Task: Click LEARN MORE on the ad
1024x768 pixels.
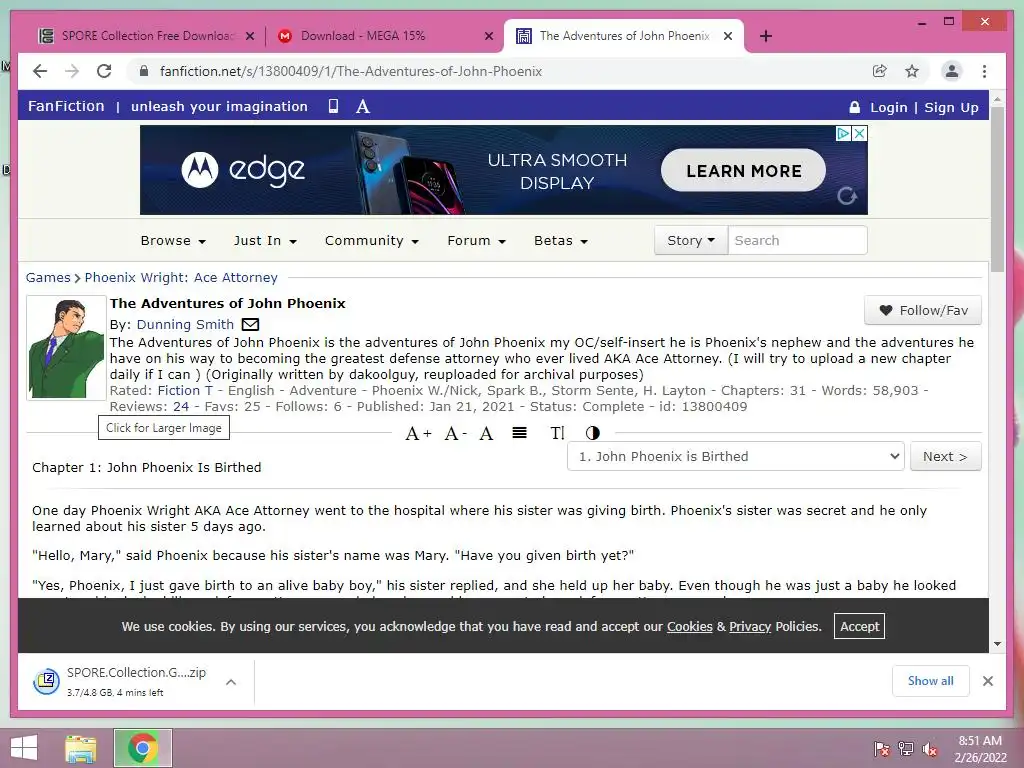Action: [743, 170]
